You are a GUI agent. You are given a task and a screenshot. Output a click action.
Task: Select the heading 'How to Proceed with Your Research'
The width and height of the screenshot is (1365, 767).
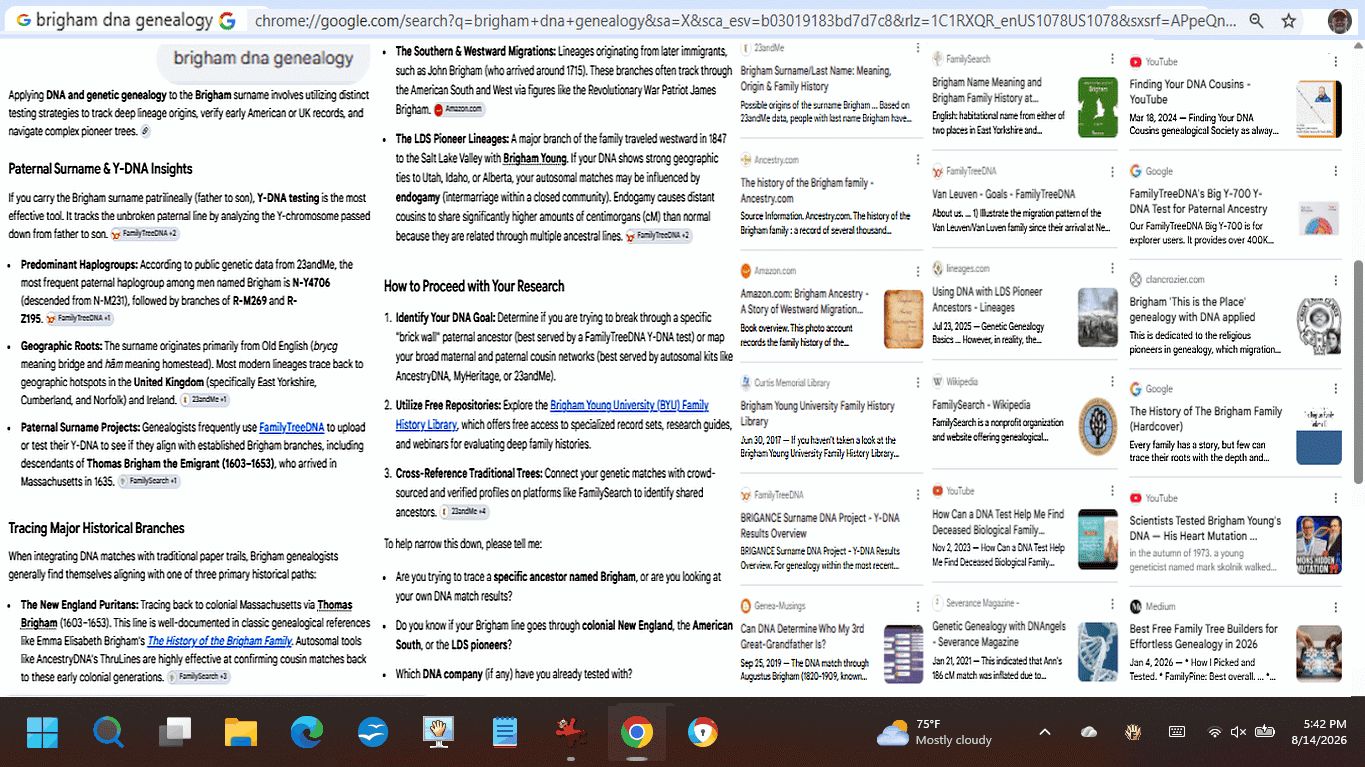coord(474,286)
